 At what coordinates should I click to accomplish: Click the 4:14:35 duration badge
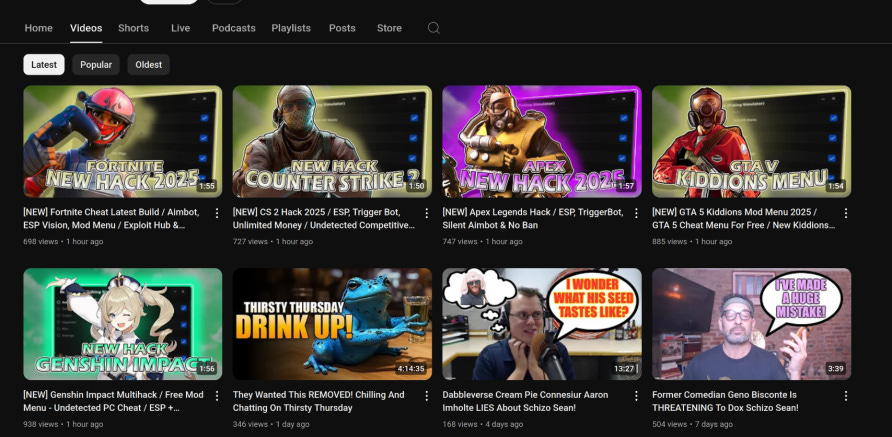tap(411, 369)
